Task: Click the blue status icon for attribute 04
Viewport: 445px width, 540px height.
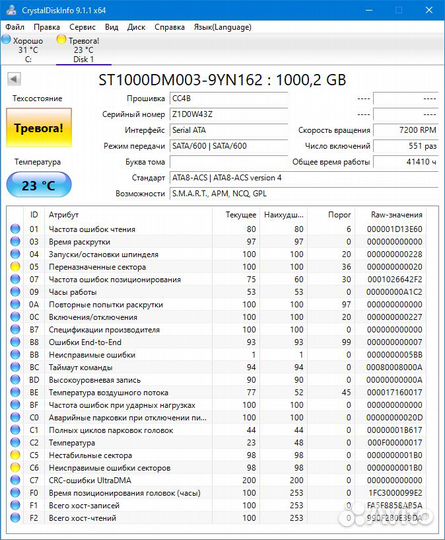Action: tap(15, 254)
